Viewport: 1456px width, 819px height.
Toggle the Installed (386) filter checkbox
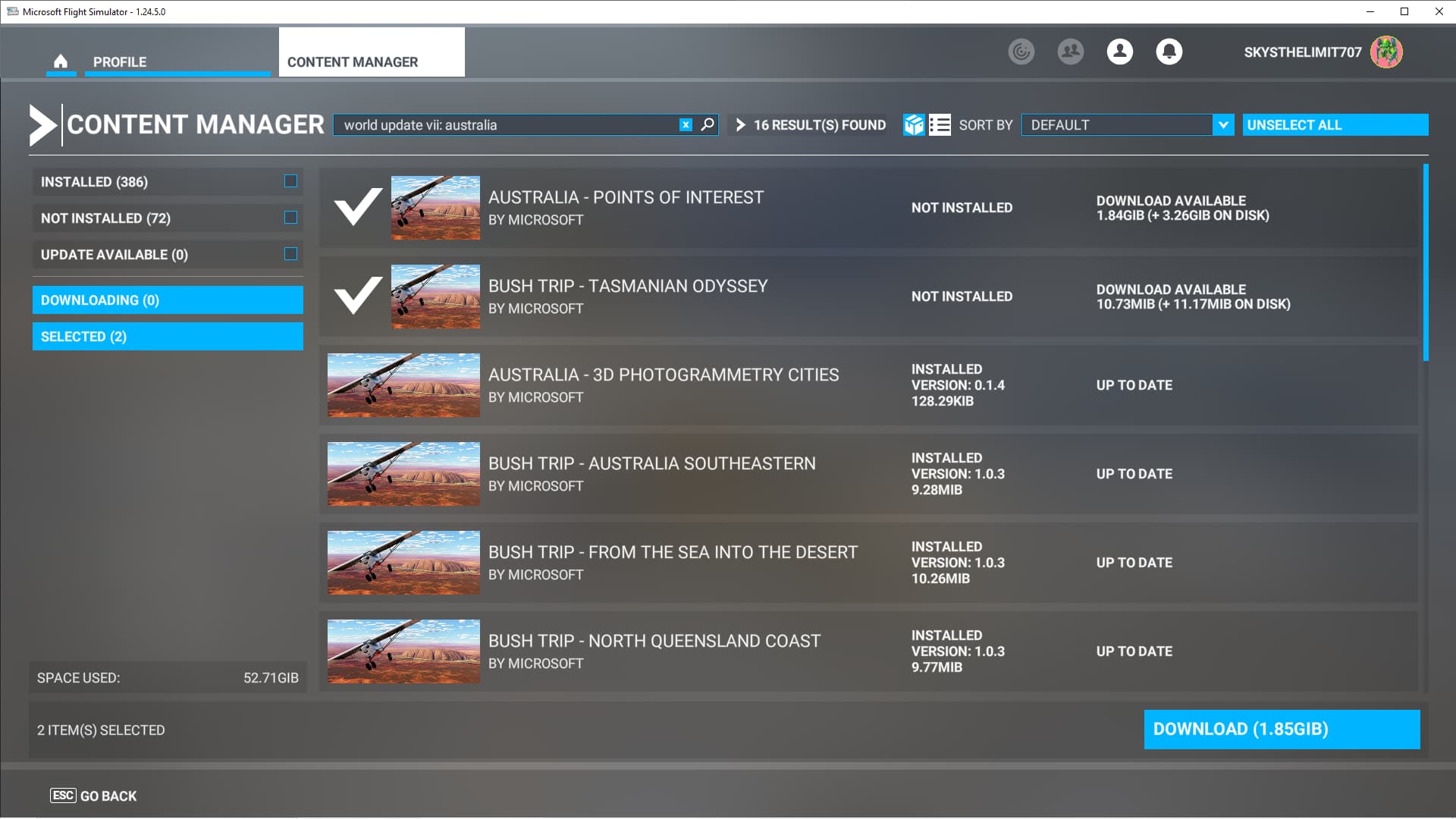pyautogui.click(x=290, y=181)
